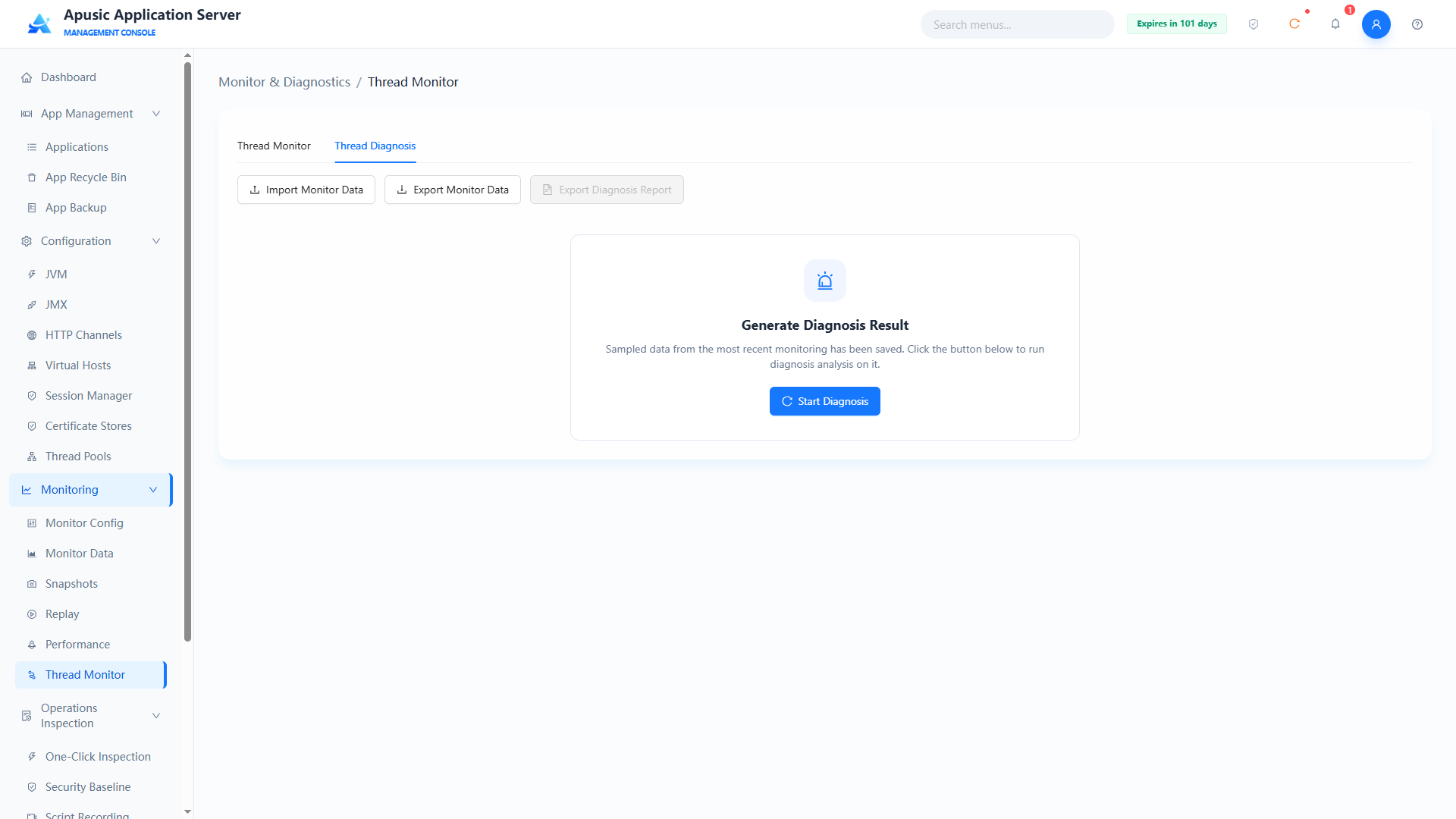The width and height of the screenshot is (1456, 819).
Task: Click the sidebar vertical scrollbar thumb
Action: click(x=187, y=352)
